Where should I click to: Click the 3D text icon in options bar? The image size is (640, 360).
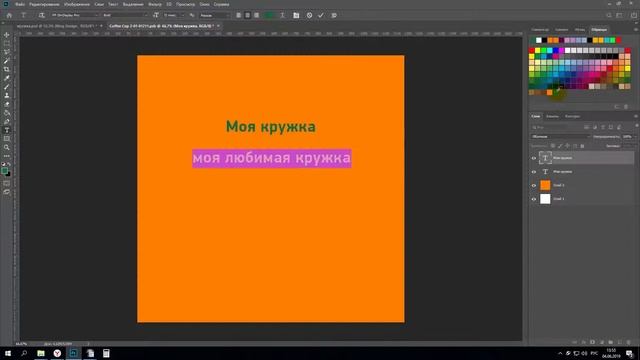334,15
